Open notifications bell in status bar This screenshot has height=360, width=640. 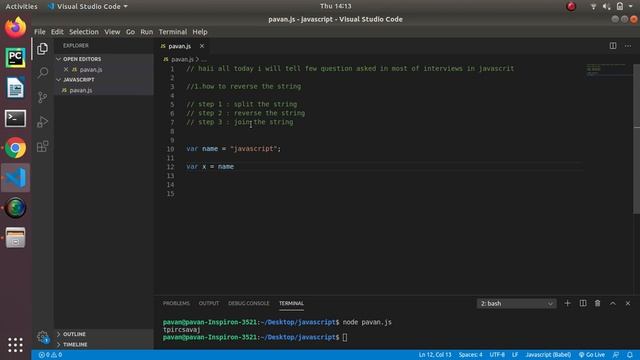pos(630,355)
